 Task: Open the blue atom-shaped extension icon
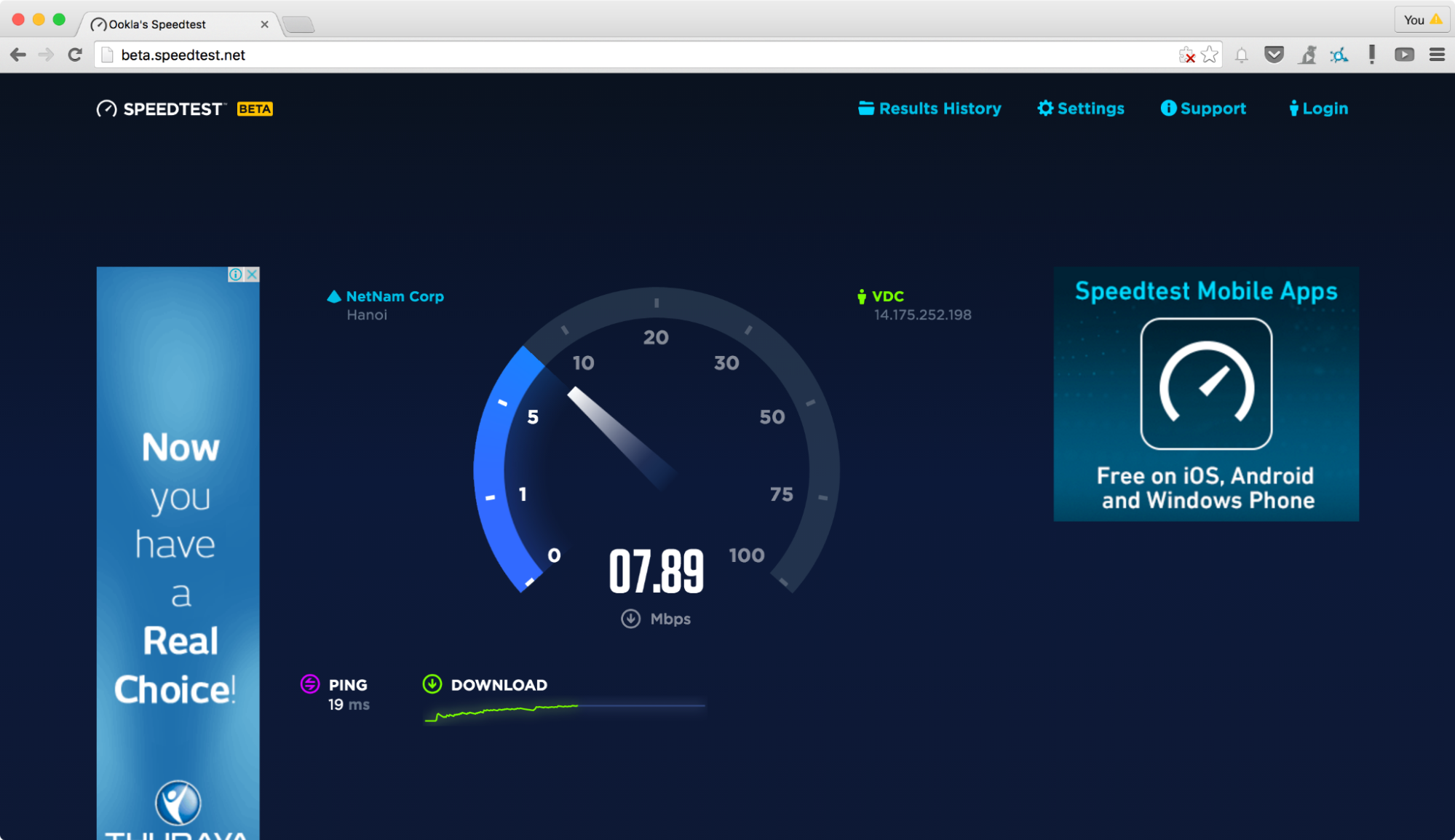click(x=1339, y=55)
